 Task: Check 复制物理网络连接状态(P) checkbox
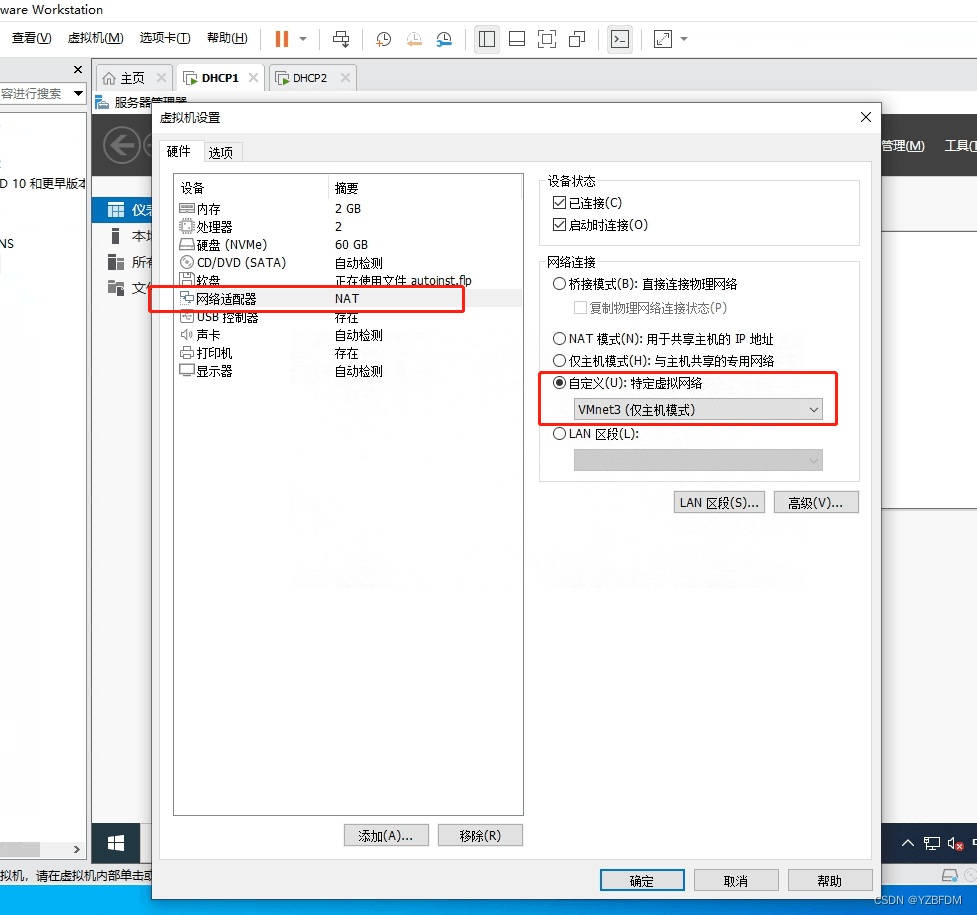(580, 307)
